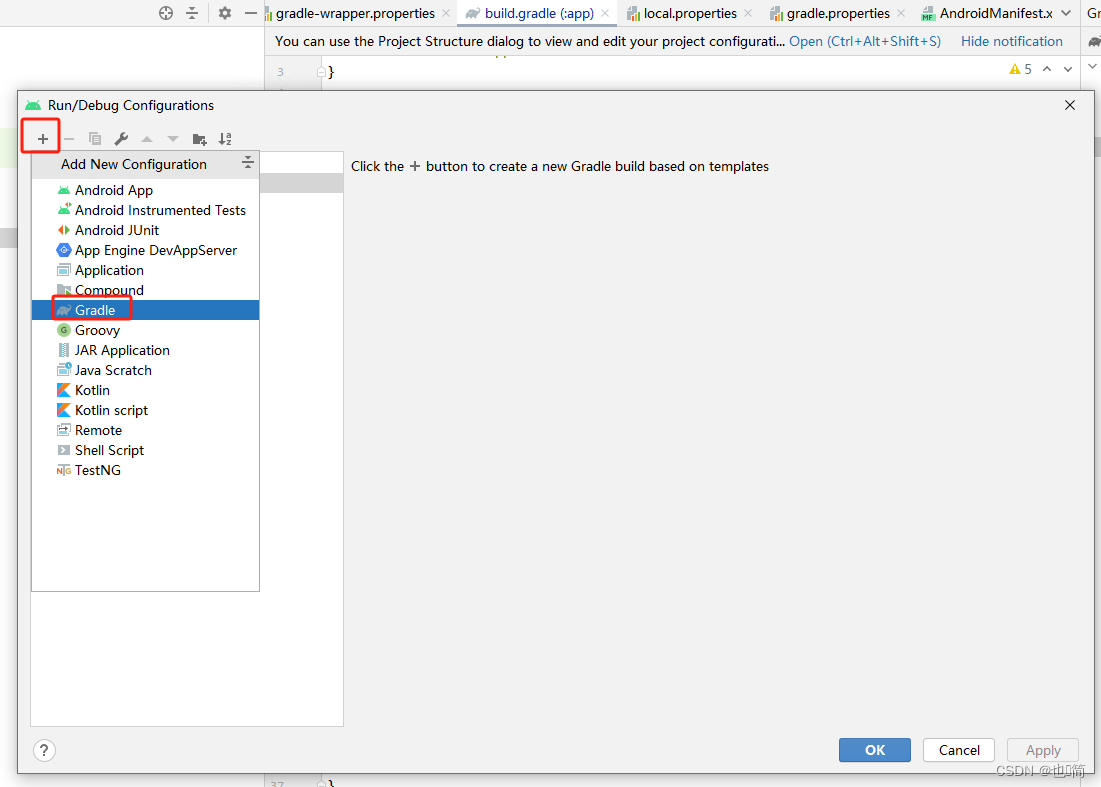Screen dimensions: 1101x787
Task: Click the Move Configuration Up arrow
Action: (145, 138)
